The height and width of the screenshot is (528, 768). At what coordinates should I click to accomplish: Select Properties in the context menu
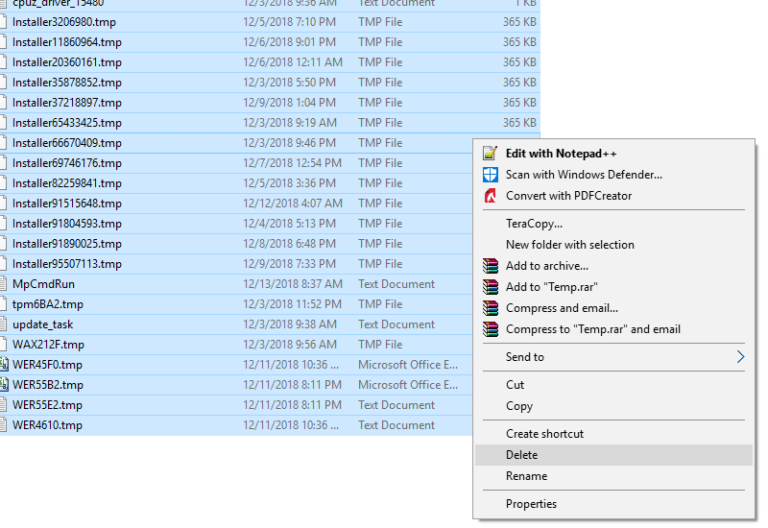pos(531,504)
